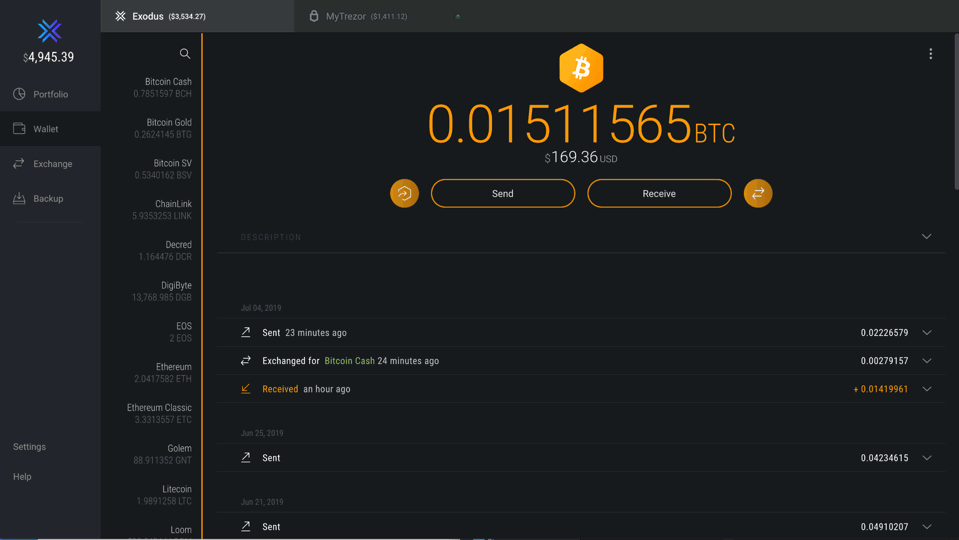This screenshot has width=959, height=540.
Task: Click the round orange icon left of Send
Action: [x=404, y=193]
